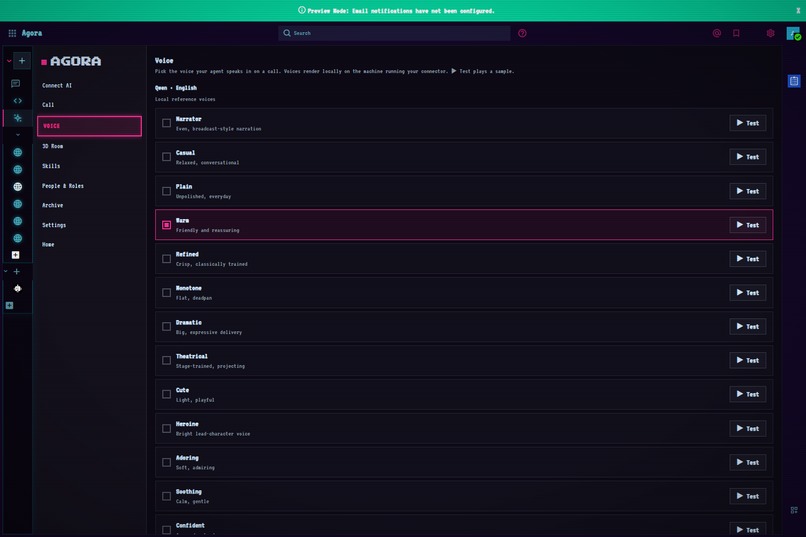Tick the Adoring voice checkbox

(x=166, y=462)
